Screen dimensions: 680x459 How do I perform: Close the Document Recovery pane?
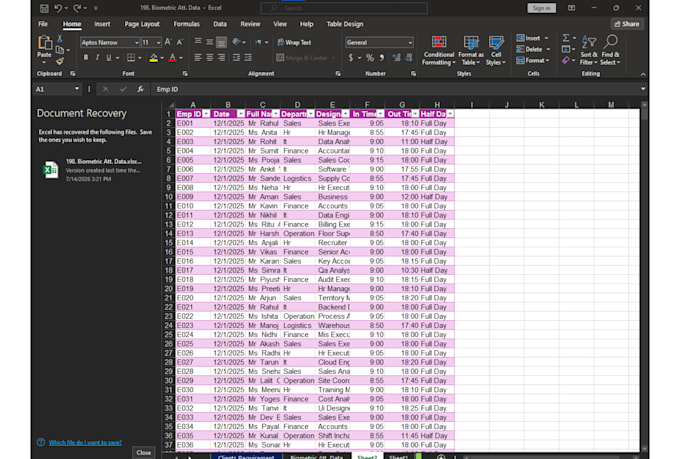(144, 452)
